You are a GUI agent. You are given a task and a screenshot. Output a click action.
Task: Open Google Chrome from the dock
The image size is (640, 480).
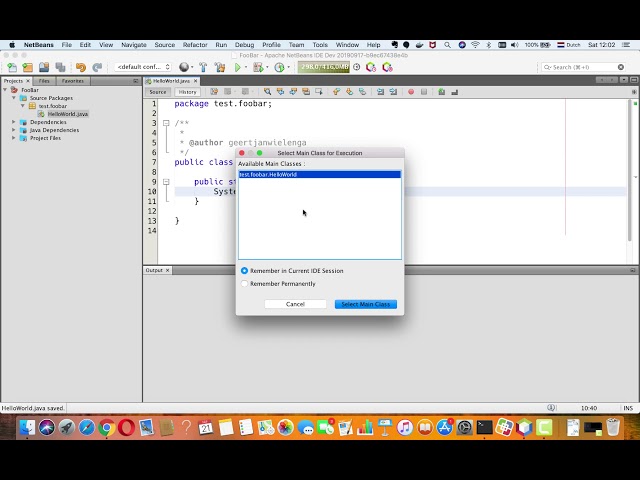(x=107, y=427)
